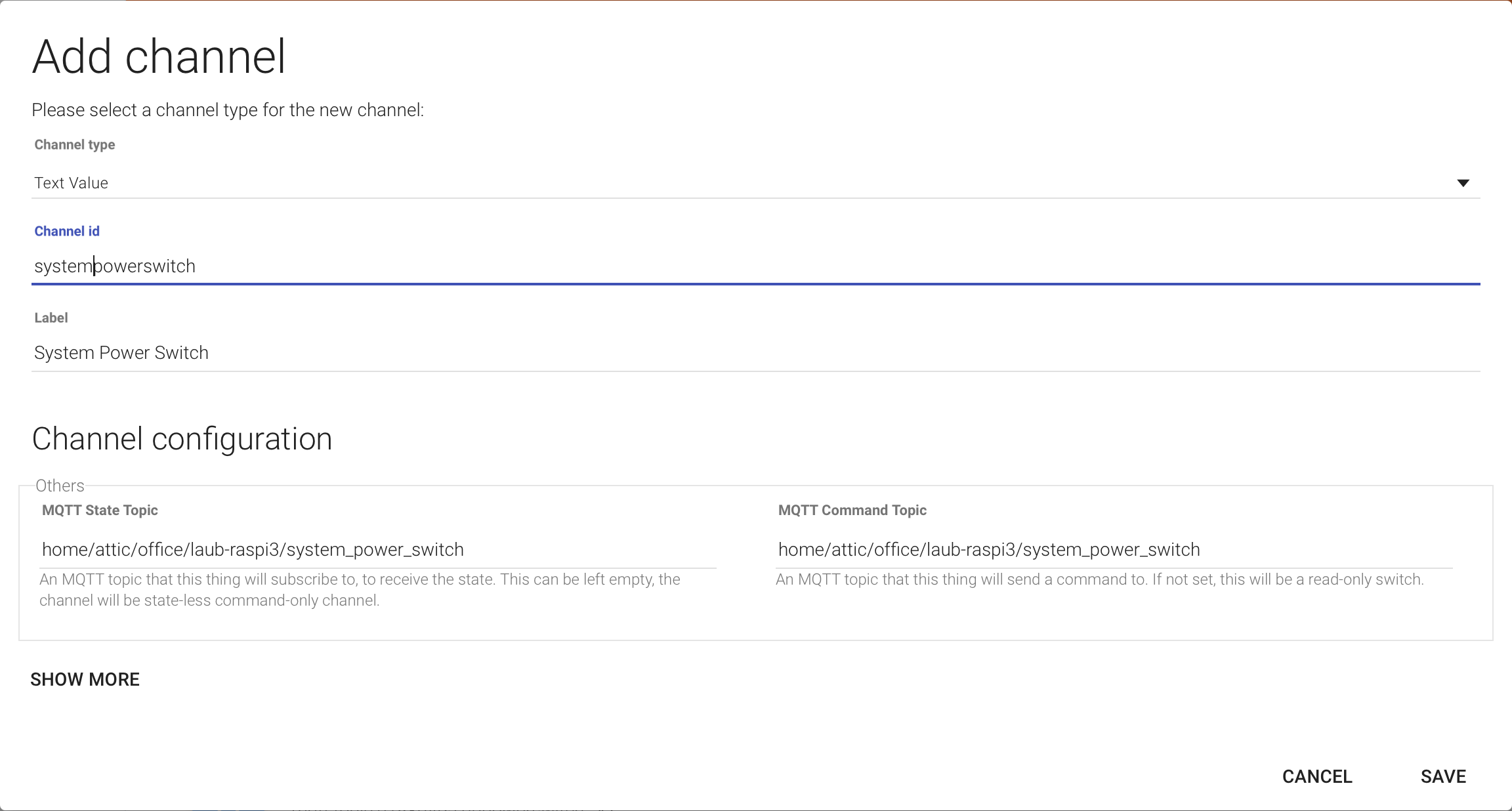Click the Channel configuration heading
Screen dimensions: 1512x811
point(182,438)
